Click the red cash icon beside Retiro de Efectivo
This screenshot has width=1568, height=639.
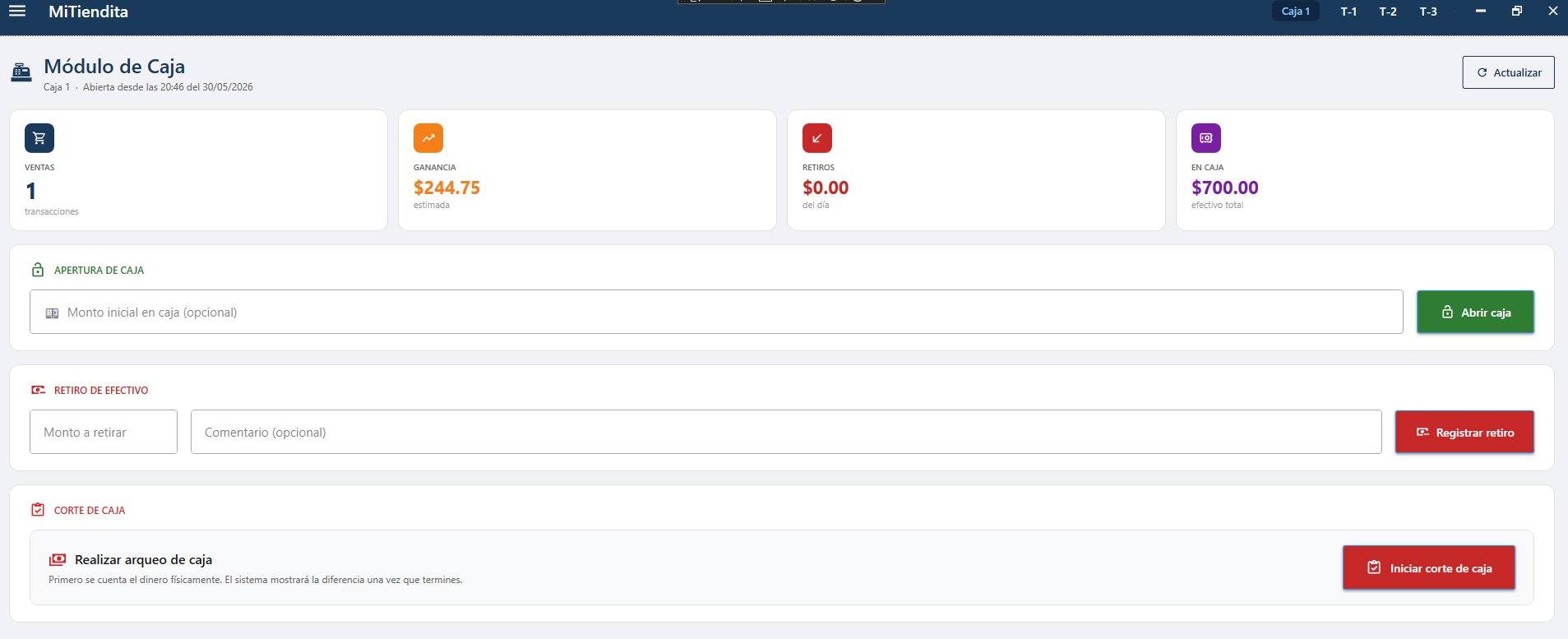pos(38,390)
